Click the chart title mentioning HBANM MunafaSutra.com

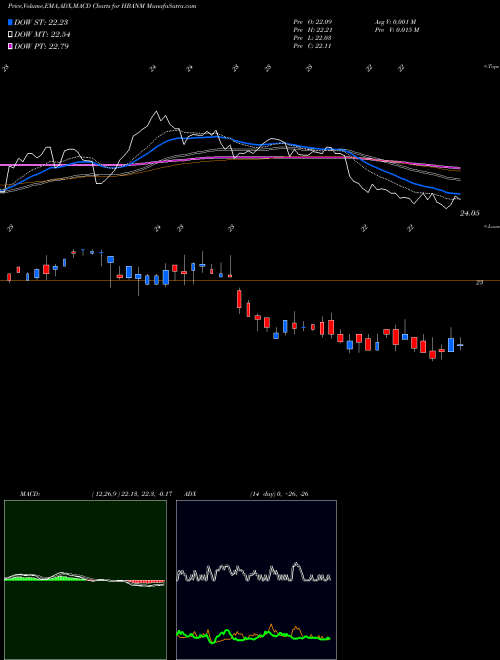click(x=102, y=6)
